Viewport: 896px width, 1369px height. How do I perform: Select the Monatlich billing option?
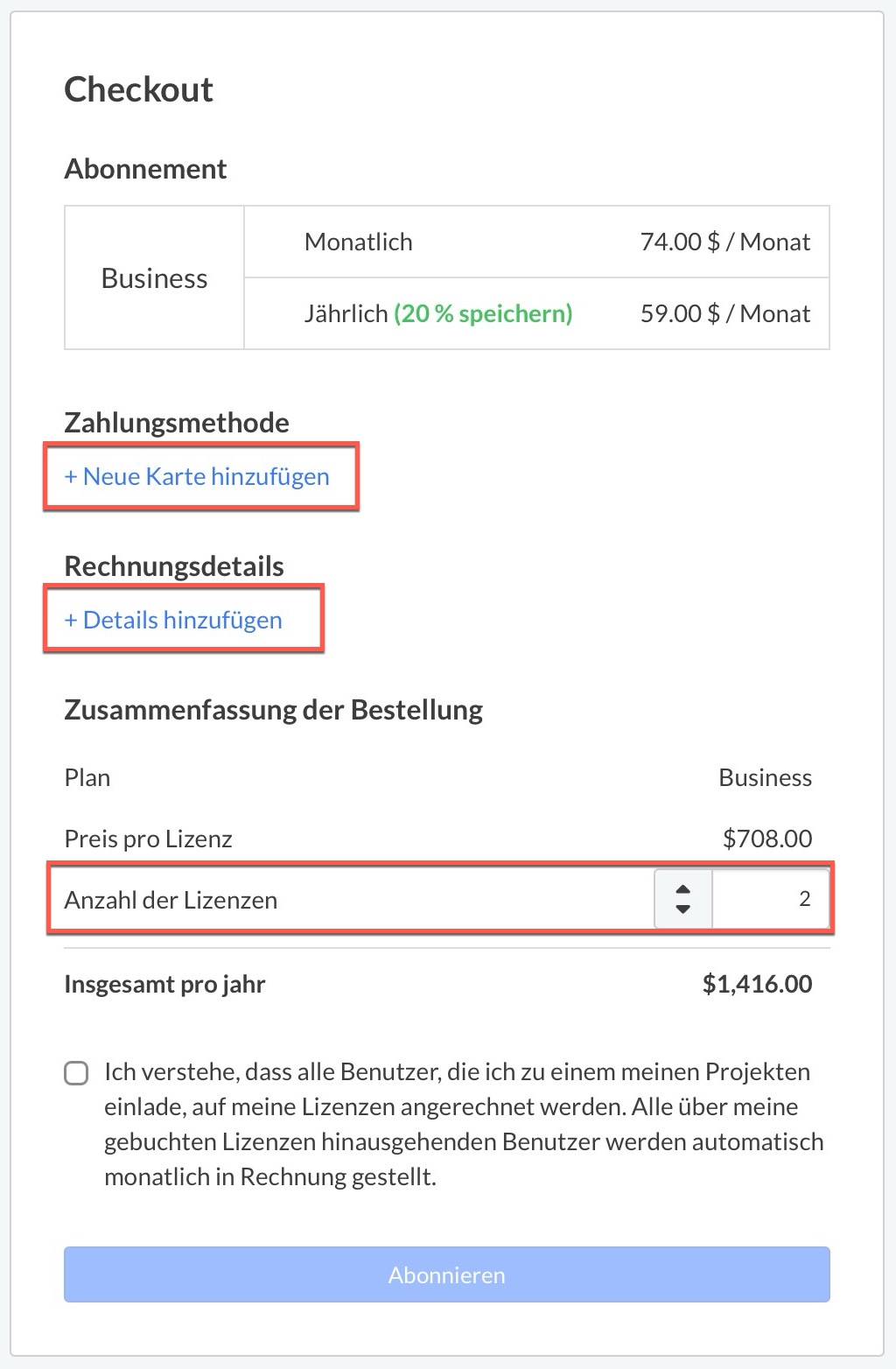(x=358, y=242)
